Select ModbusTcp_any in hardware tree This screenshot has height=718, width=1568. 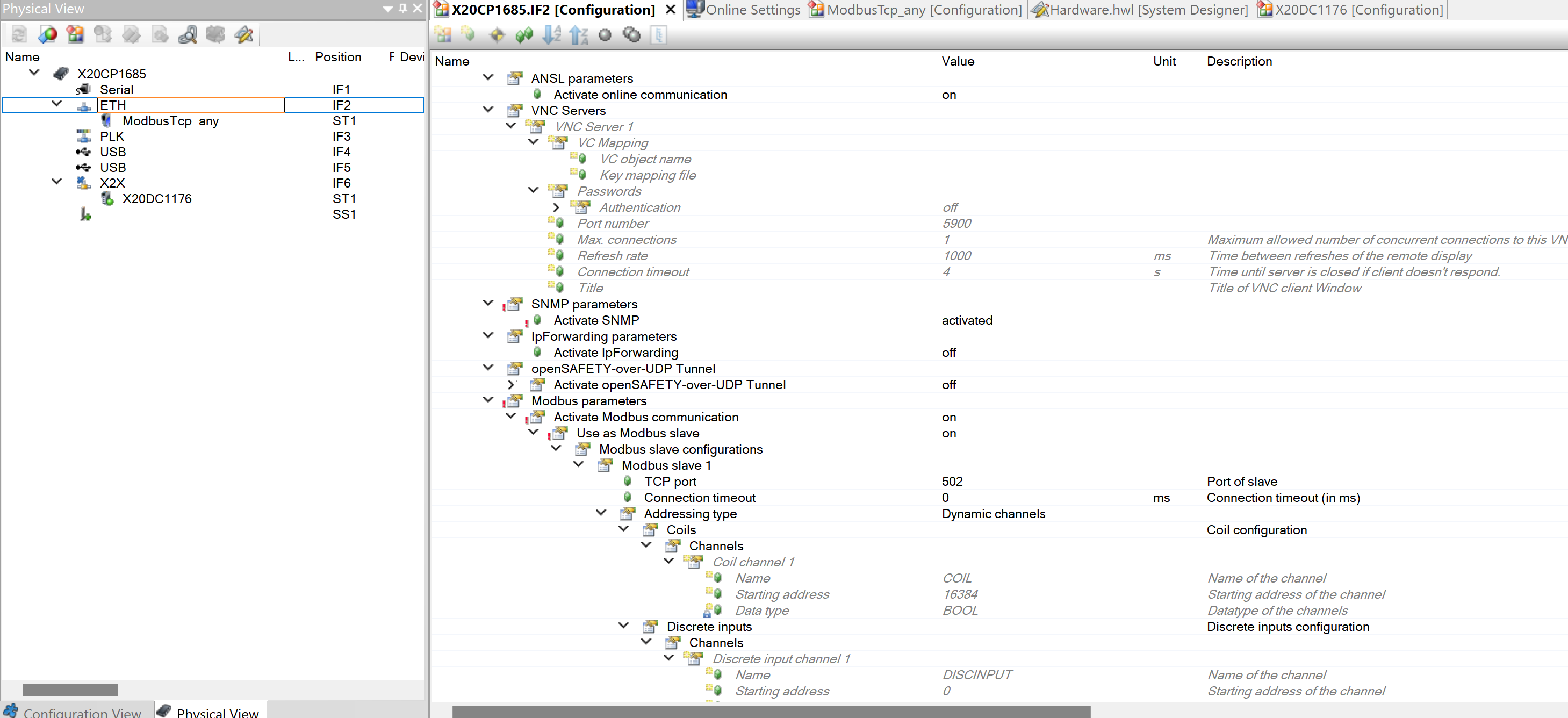pyautogui.click(x=170, y=120)
